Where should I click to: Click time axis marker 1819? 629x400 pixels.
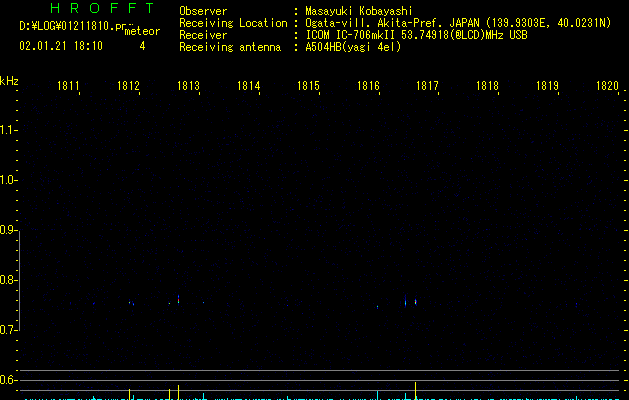547,86
